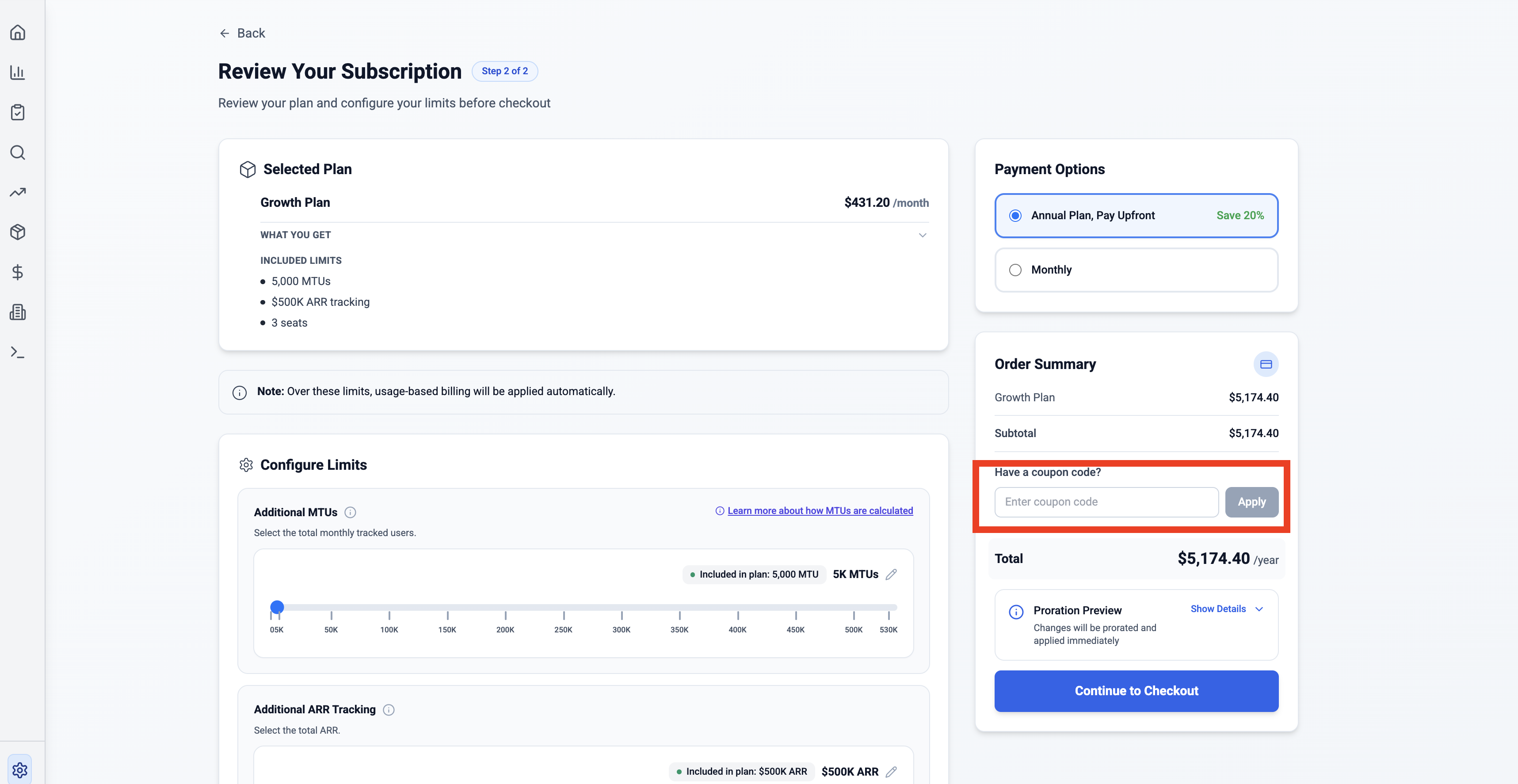The height and width of the screenshot is (784, 1518).
Task: Click Continue to Checkout
Action: click(x=1136, y=691)
